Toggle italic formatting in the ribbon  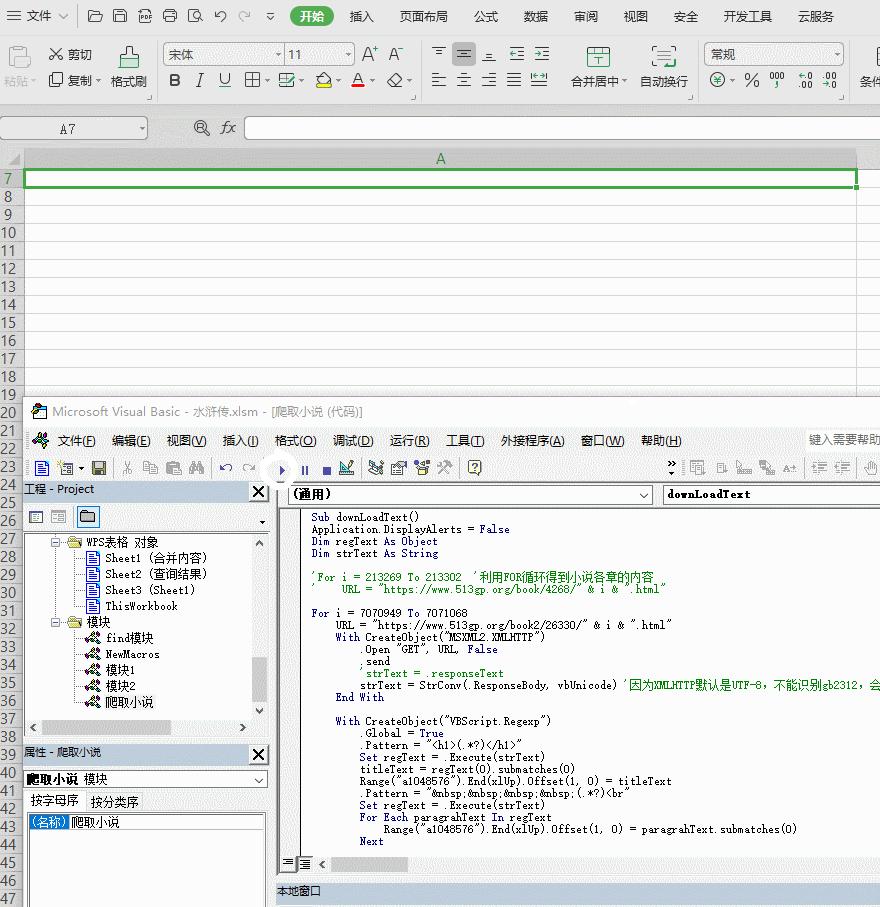coord(200,80)
